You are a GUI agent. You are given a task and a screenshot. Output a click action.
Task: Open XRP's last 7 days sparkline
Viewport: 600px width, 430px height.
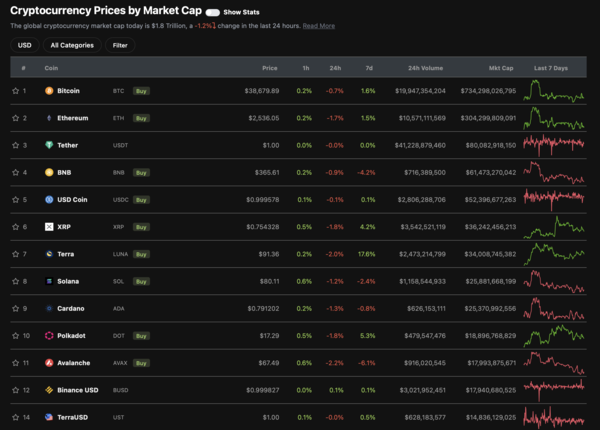[x=554, y=227]
